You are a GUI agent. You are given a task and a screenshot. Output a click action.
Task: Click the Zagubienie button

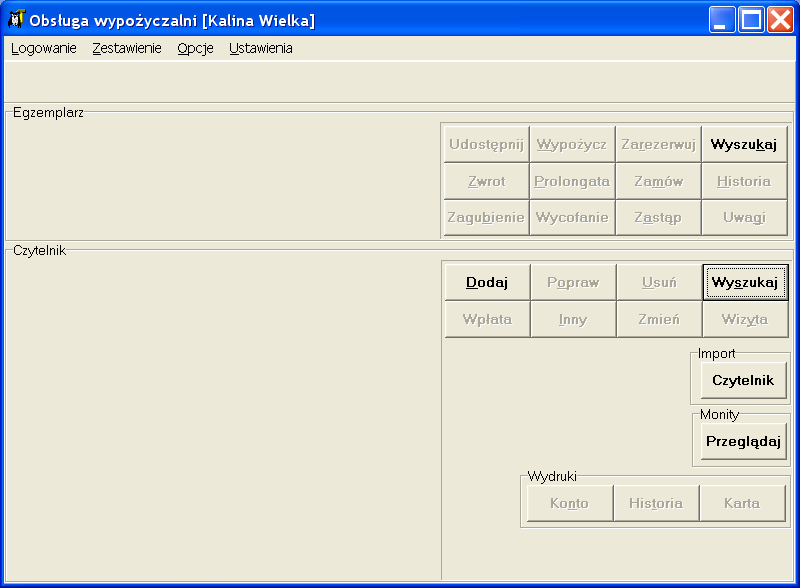[486, 217]
